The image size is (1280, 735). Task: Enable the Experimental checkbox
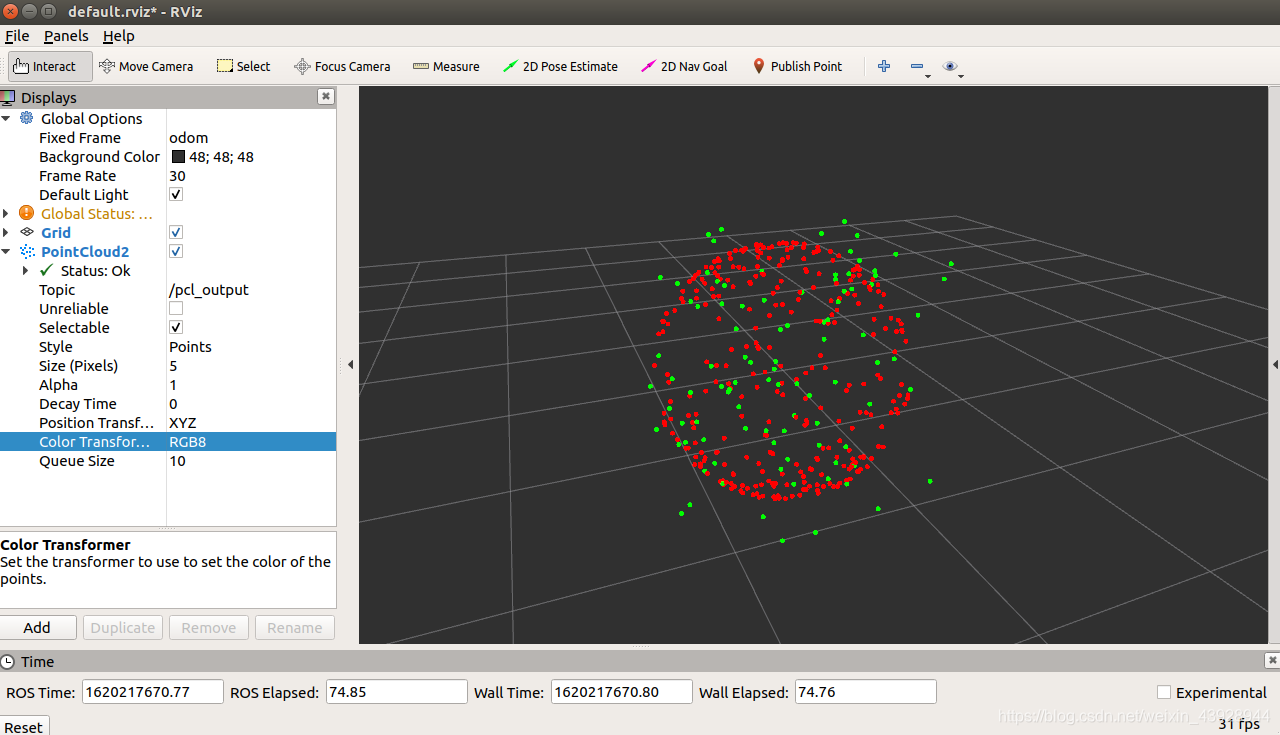click(x=1164, y=692)
